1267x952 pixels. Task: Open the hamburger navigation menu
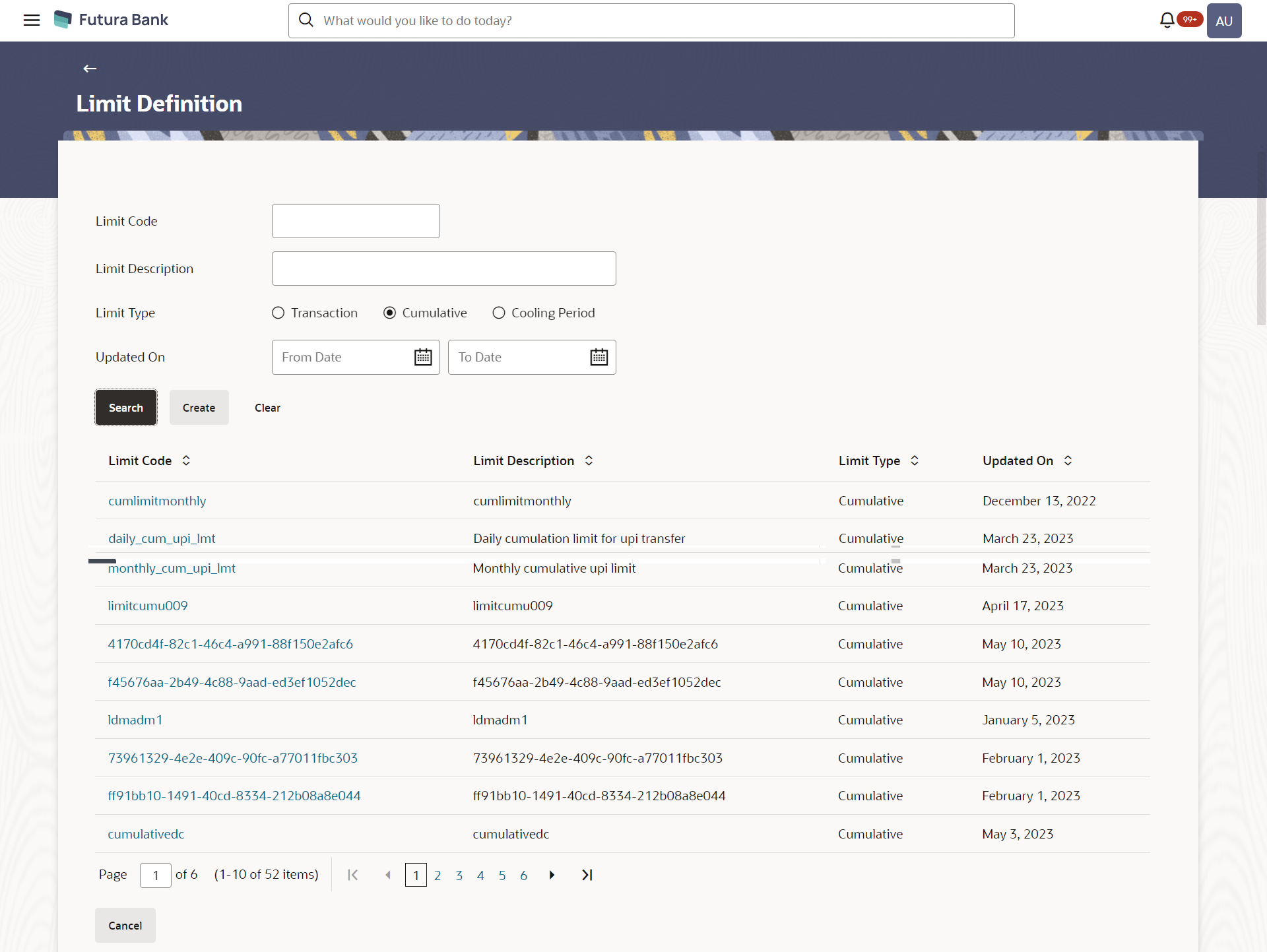coord(31,20)
